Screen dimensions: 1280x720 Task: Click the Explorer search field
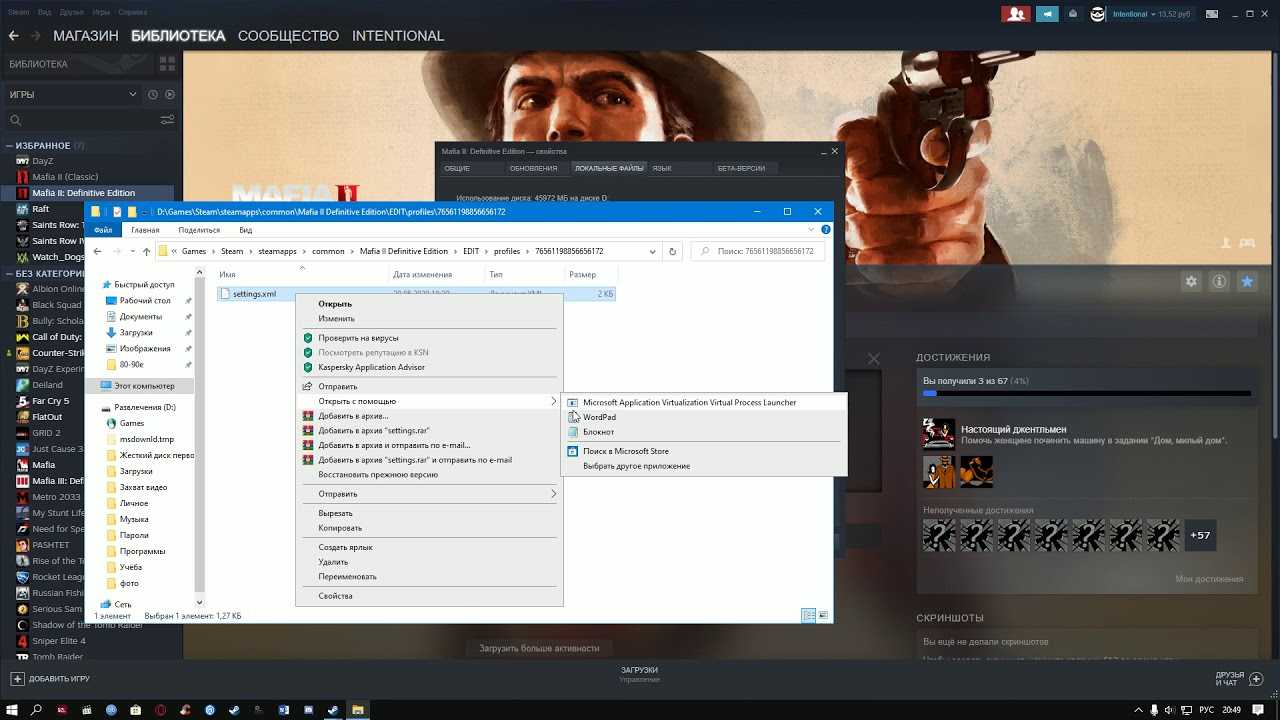758,252
